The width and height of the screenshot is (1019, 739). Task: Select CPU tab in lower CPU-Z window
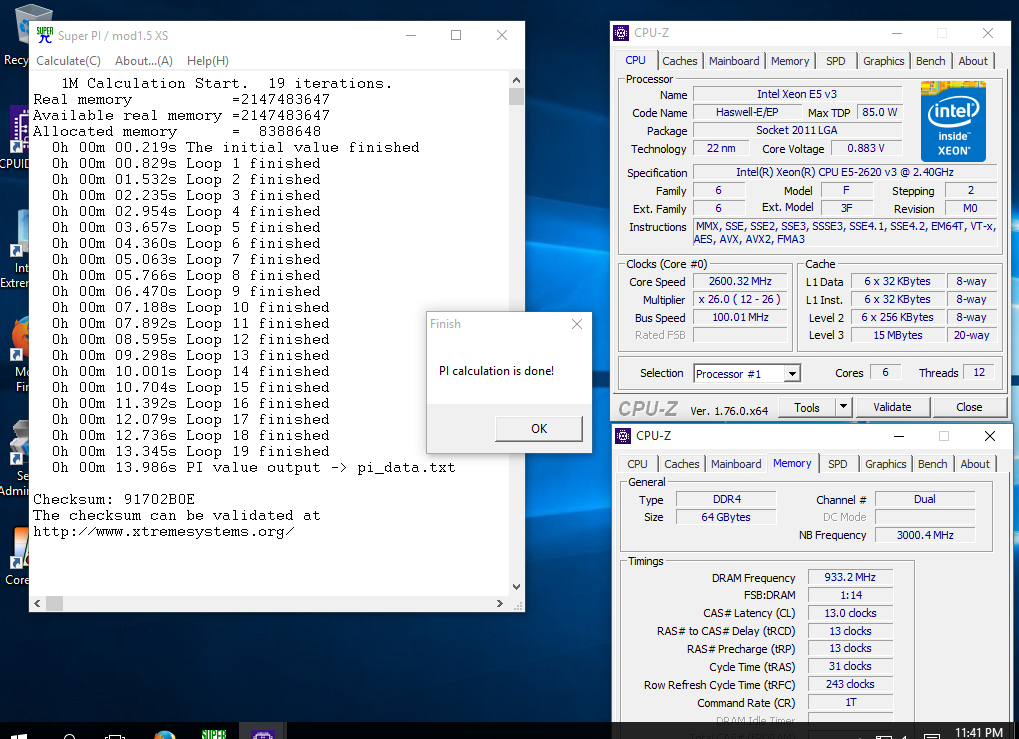(637, 464)
